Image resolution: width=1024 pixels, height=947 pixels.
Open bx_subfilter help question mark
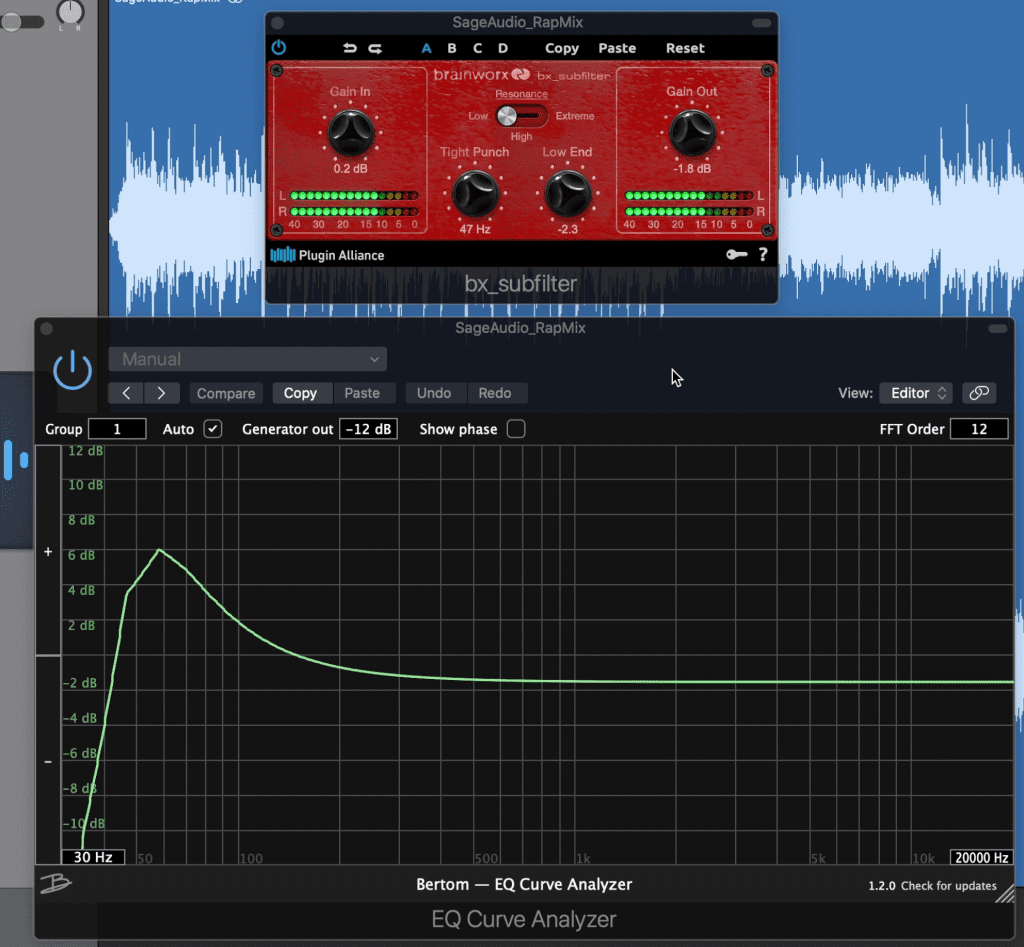pyautogui.click(x=763, y=254)
